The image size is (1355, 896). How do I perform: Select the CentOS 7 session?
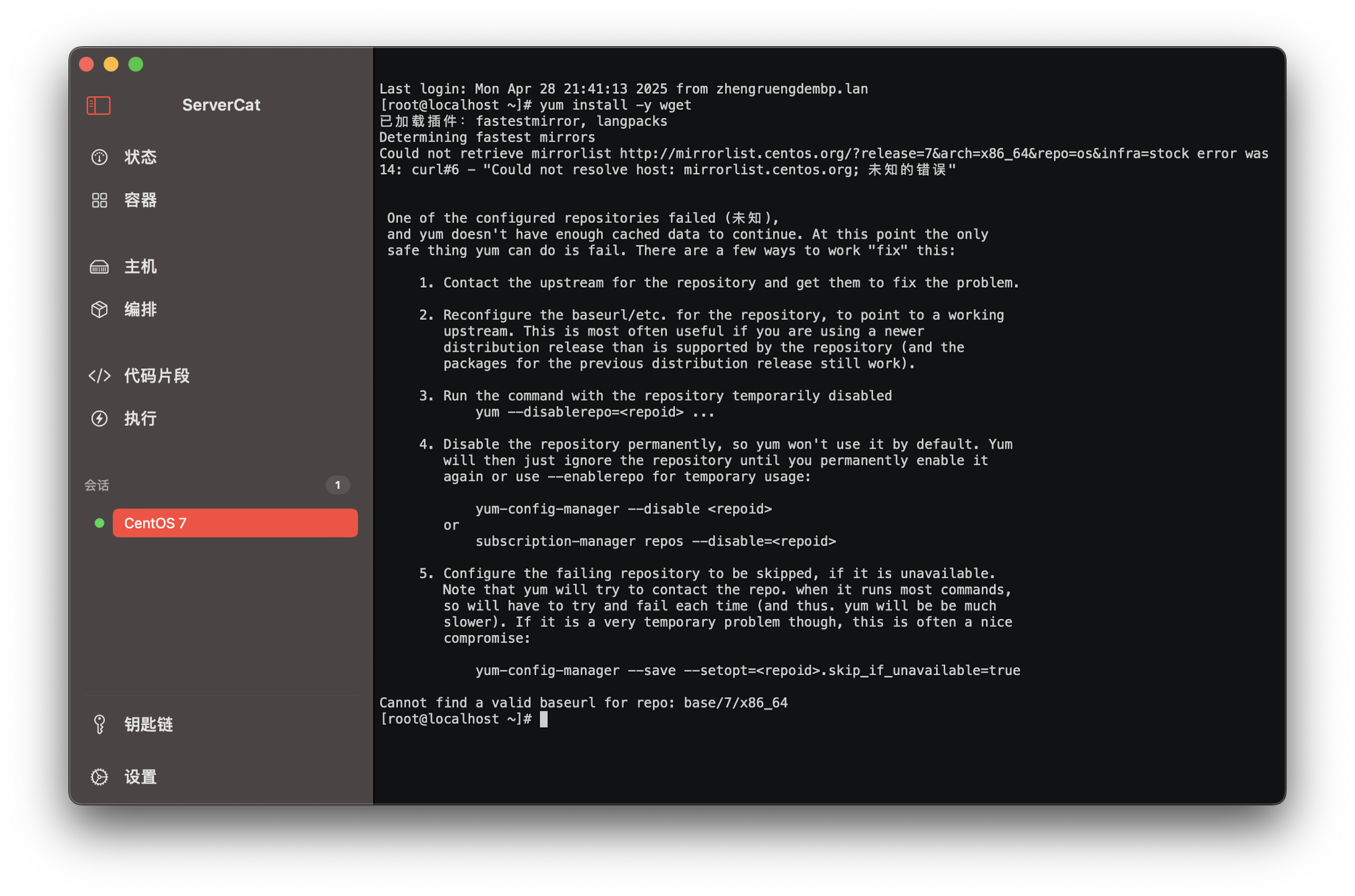pyautogui.click(x=234, y=523)
